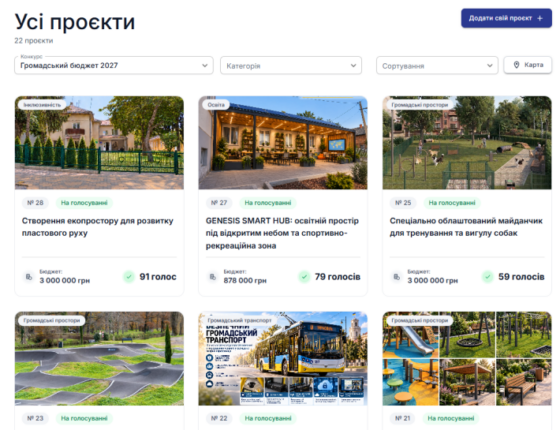
Task: Click the green checkmark beside 79 голосів
Action: click(304, 276)
